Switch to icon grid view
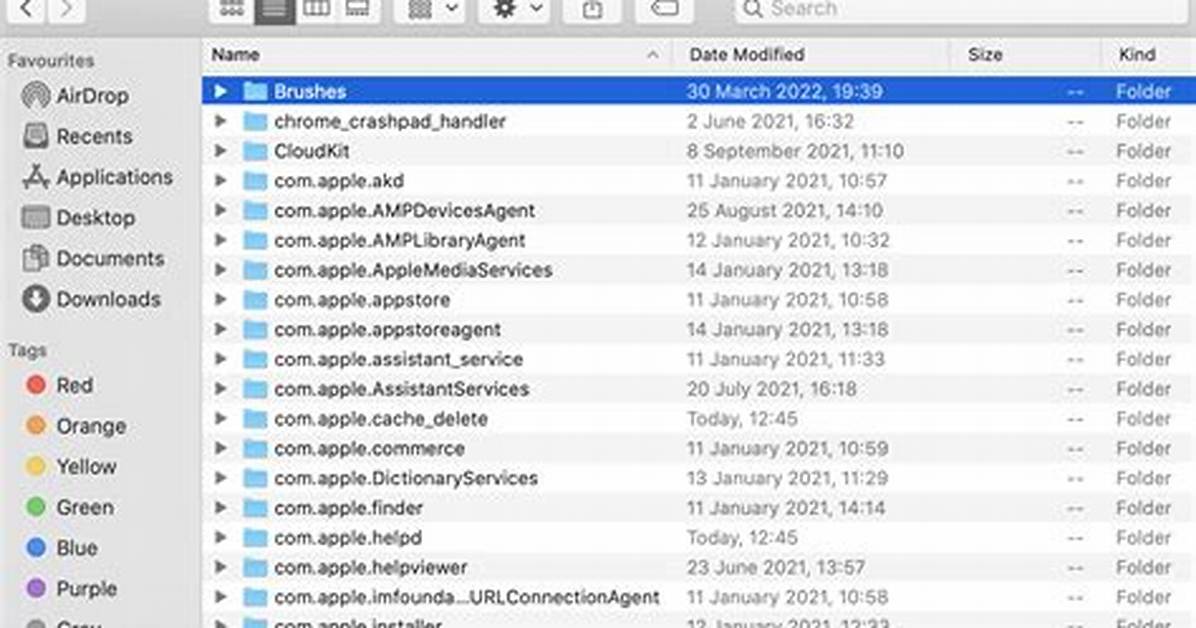 (x=232, y=9)
